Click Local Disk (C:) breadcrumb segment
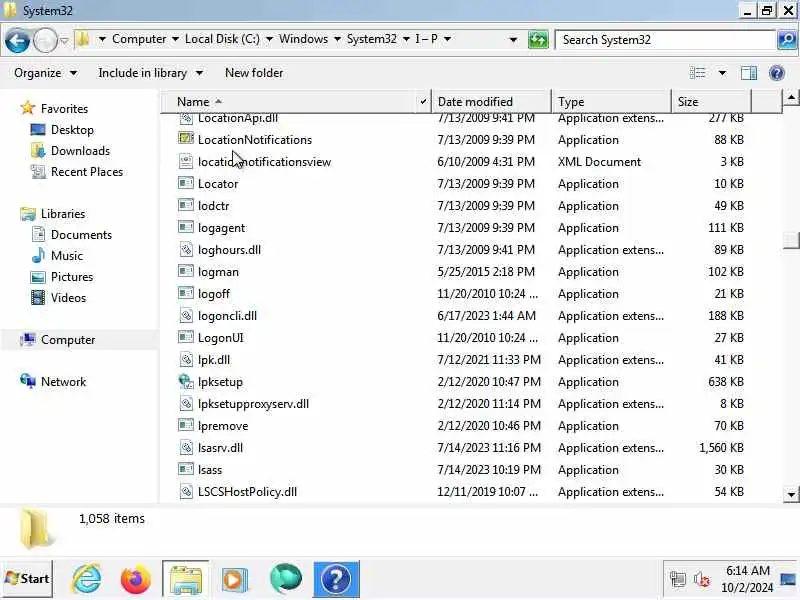The image size is (800, 600). [222, 39]
